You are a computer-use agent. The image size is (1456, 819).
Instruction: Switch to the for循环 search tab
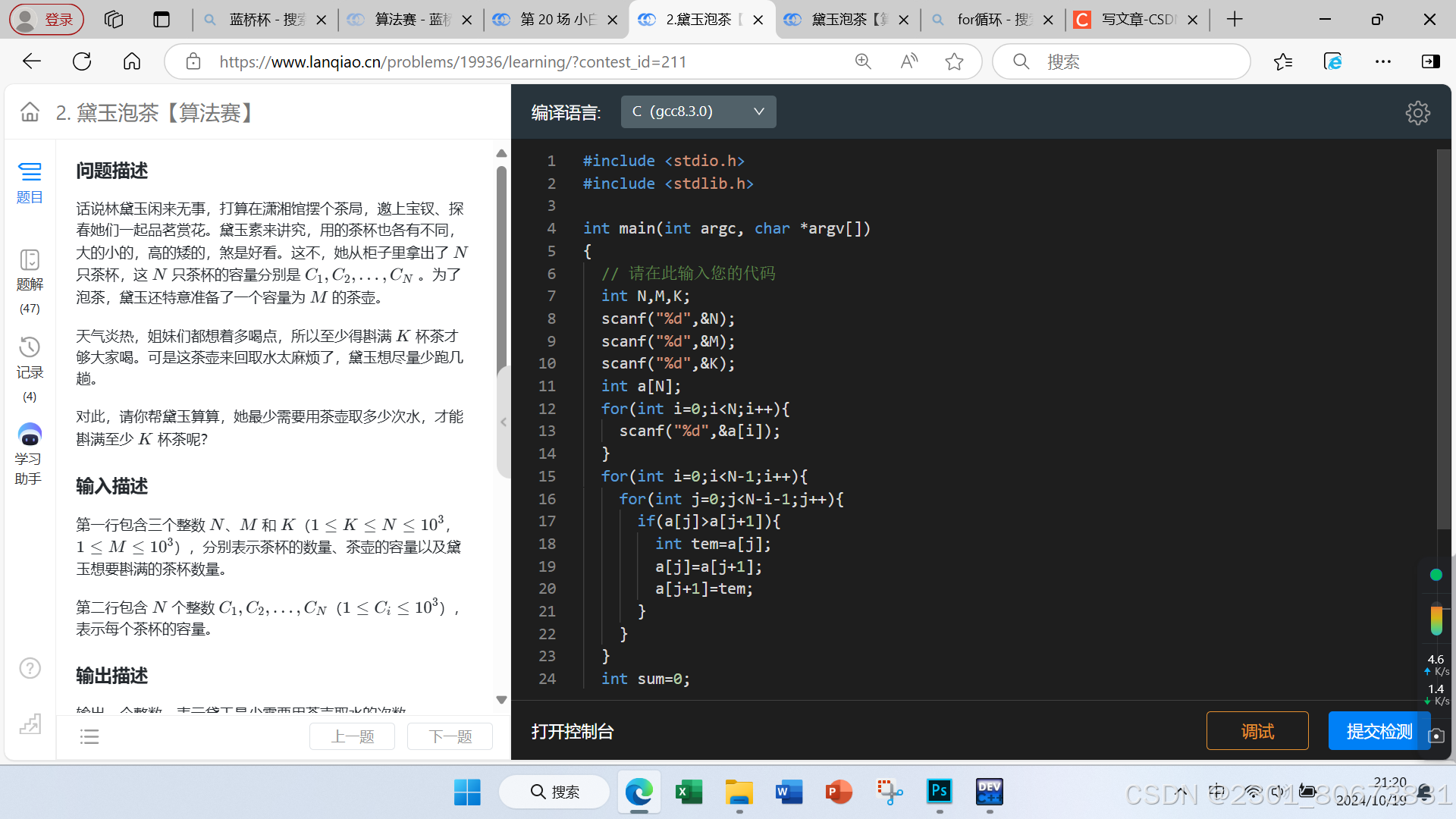(x=992, y=20)
